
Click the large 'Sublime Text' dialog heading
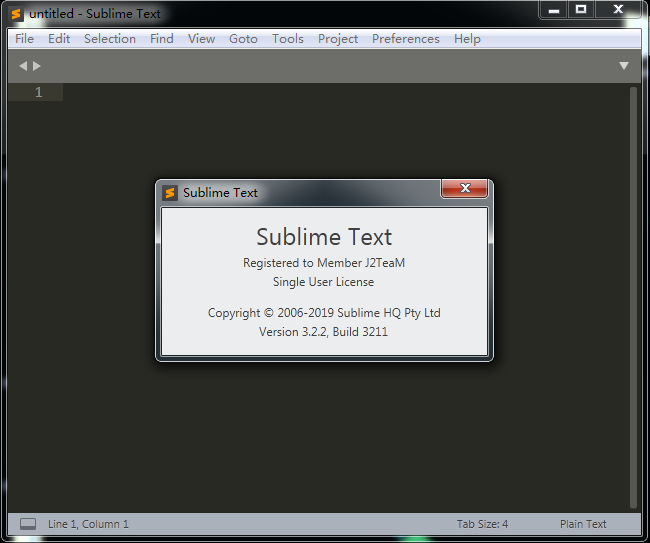324,237
